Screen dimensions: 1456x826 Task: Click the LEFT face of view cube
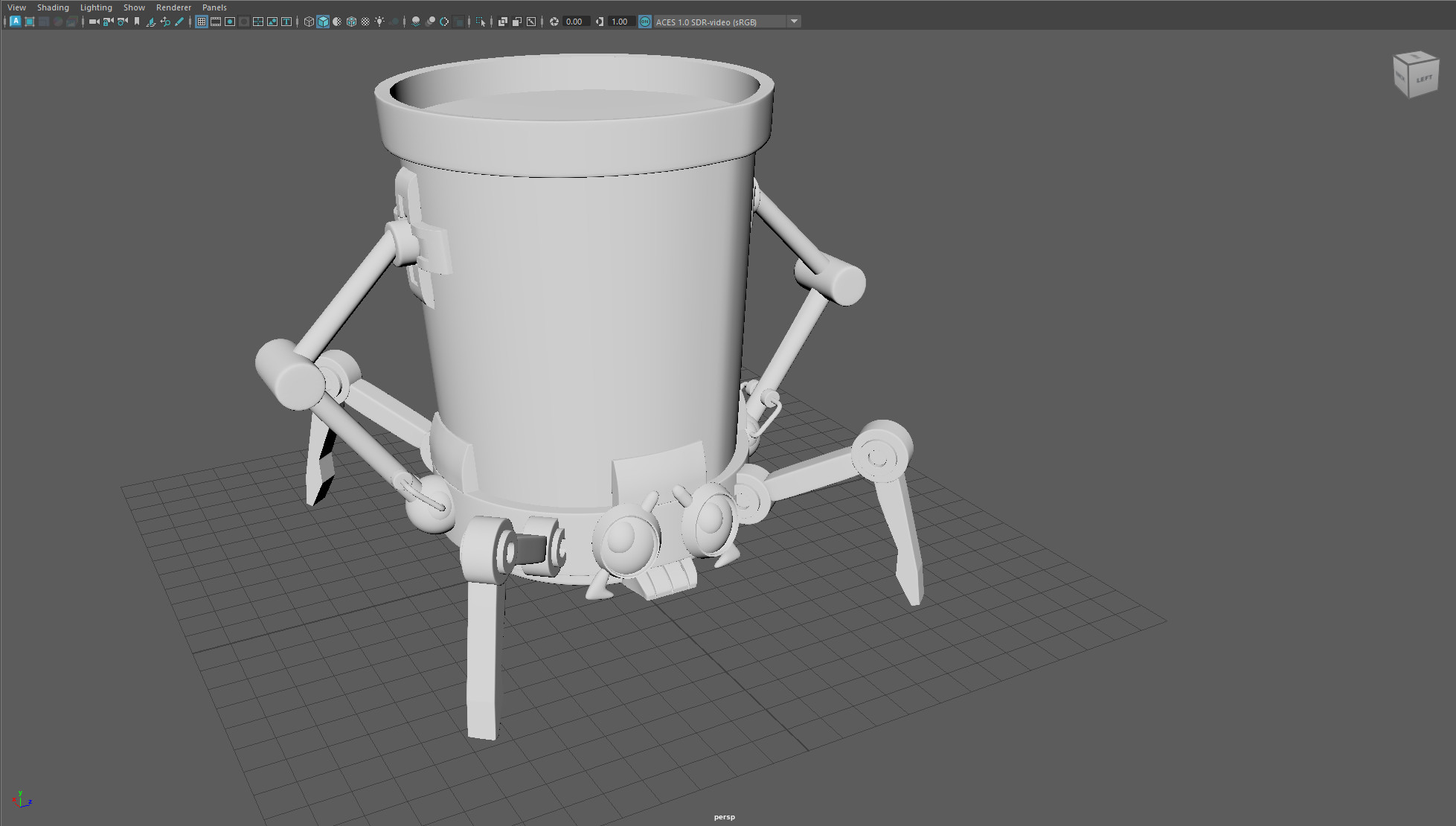pos(1423,79)
